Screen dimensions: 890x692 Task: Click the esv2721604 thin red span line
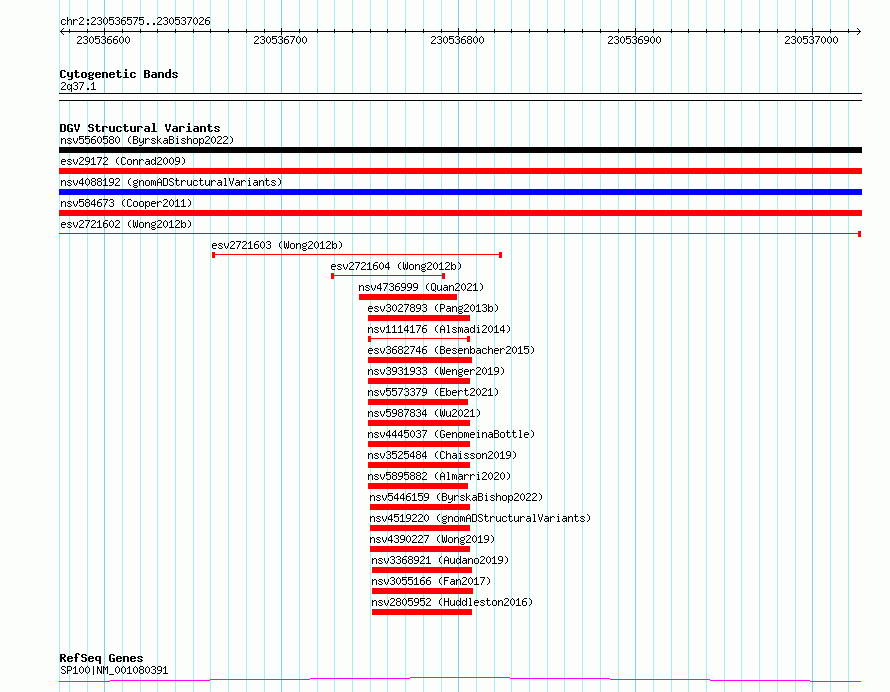point(388,276)
